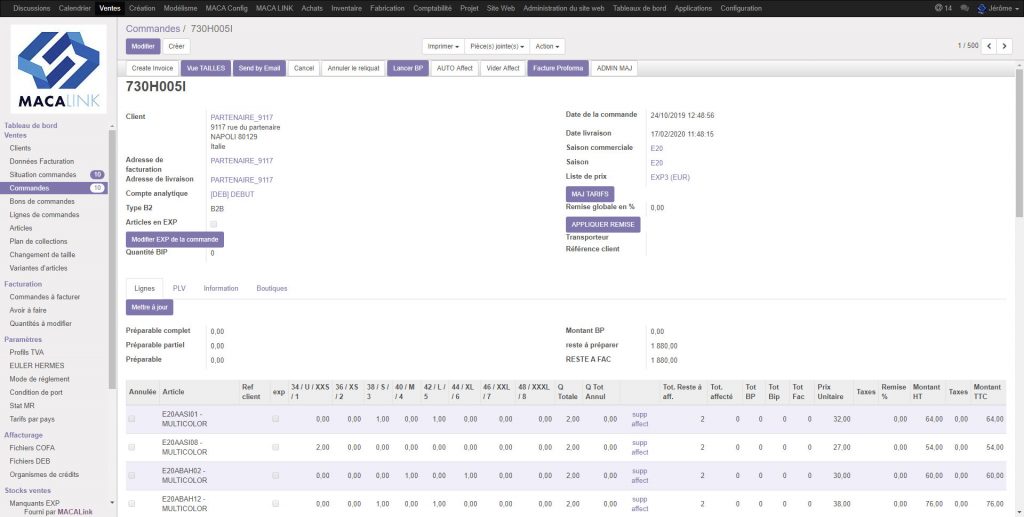Tick Annulée checkbox for E20ABAH12 row
The width and height of the screenshot is (1024, 517).
point(132,503)
